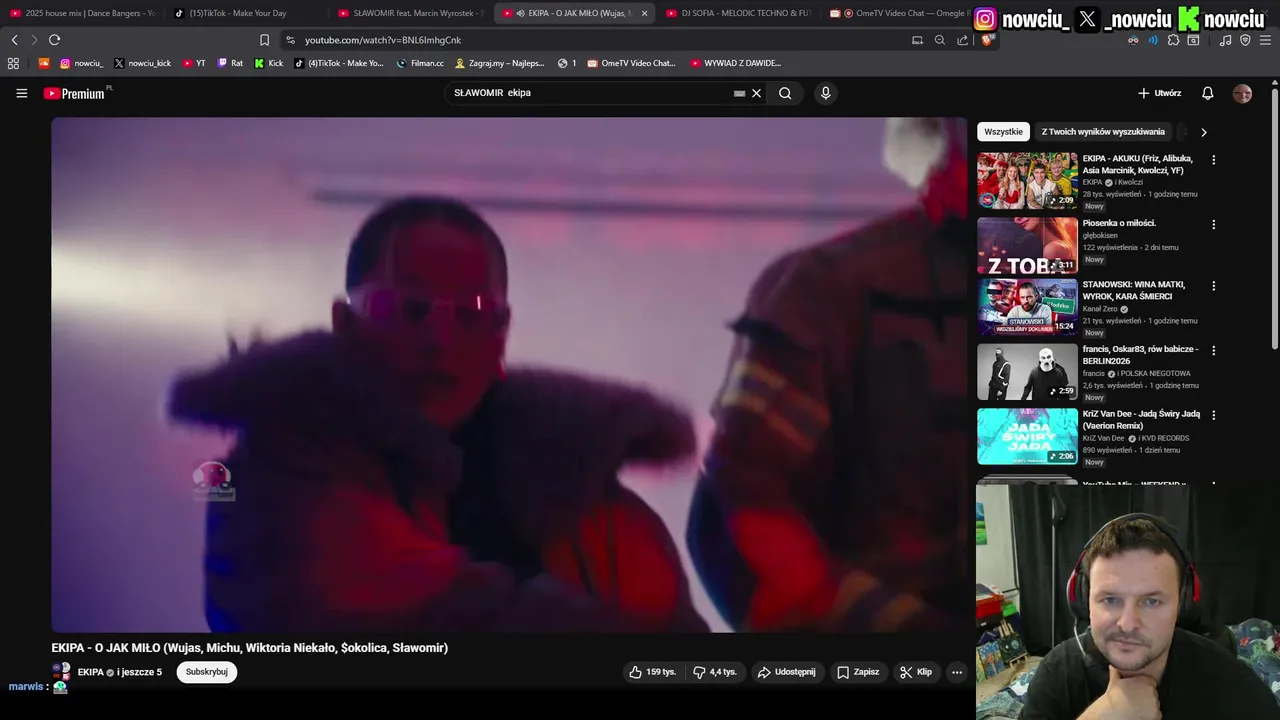This screenshot has height=720, width=1280.
Task: Go to YouTube Premium home logo
Action: pyautogui.click(x=76, y=93)
